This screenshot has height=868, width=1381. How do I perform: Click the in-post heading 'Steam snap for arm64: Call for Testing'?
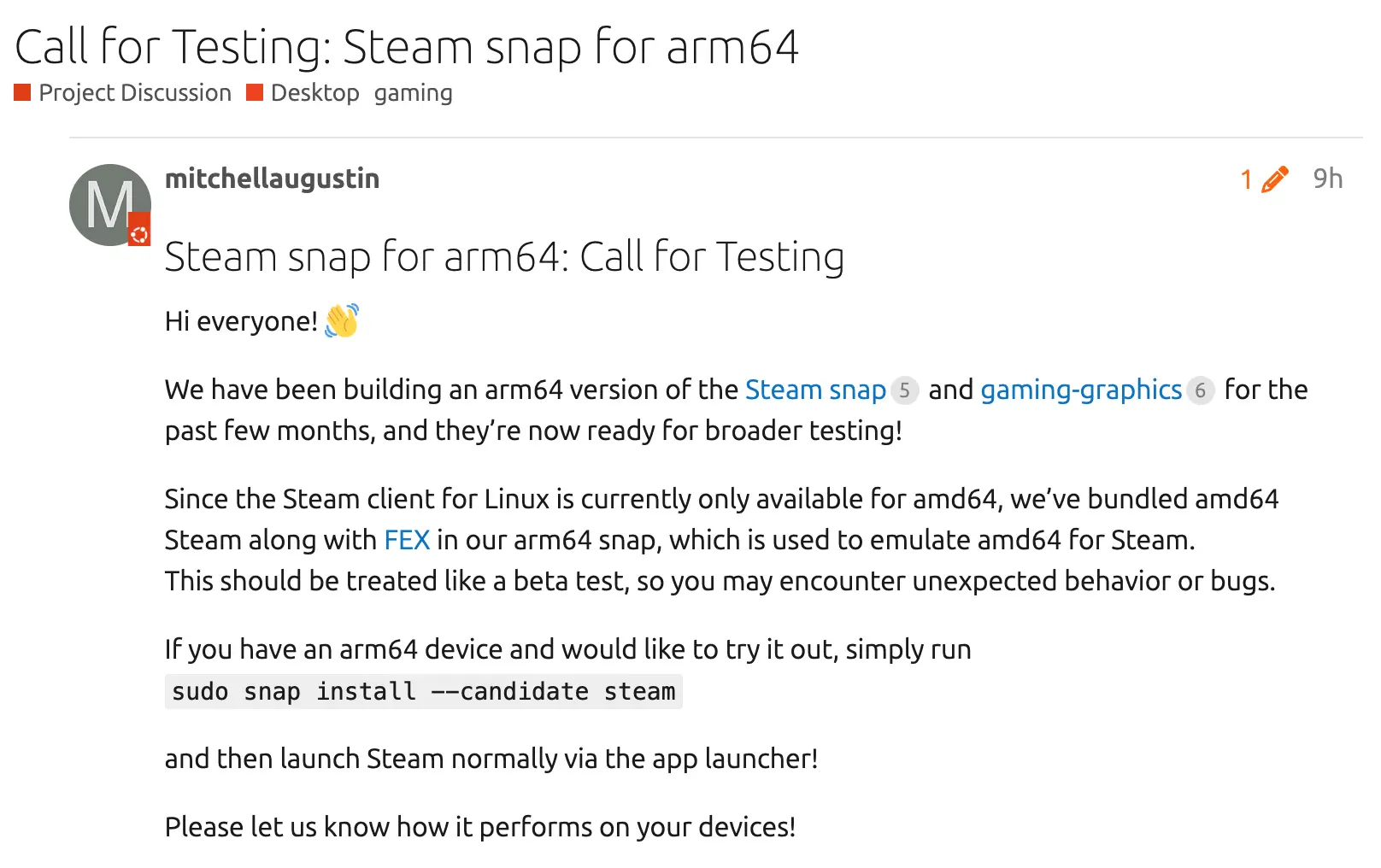click(504, 256)
